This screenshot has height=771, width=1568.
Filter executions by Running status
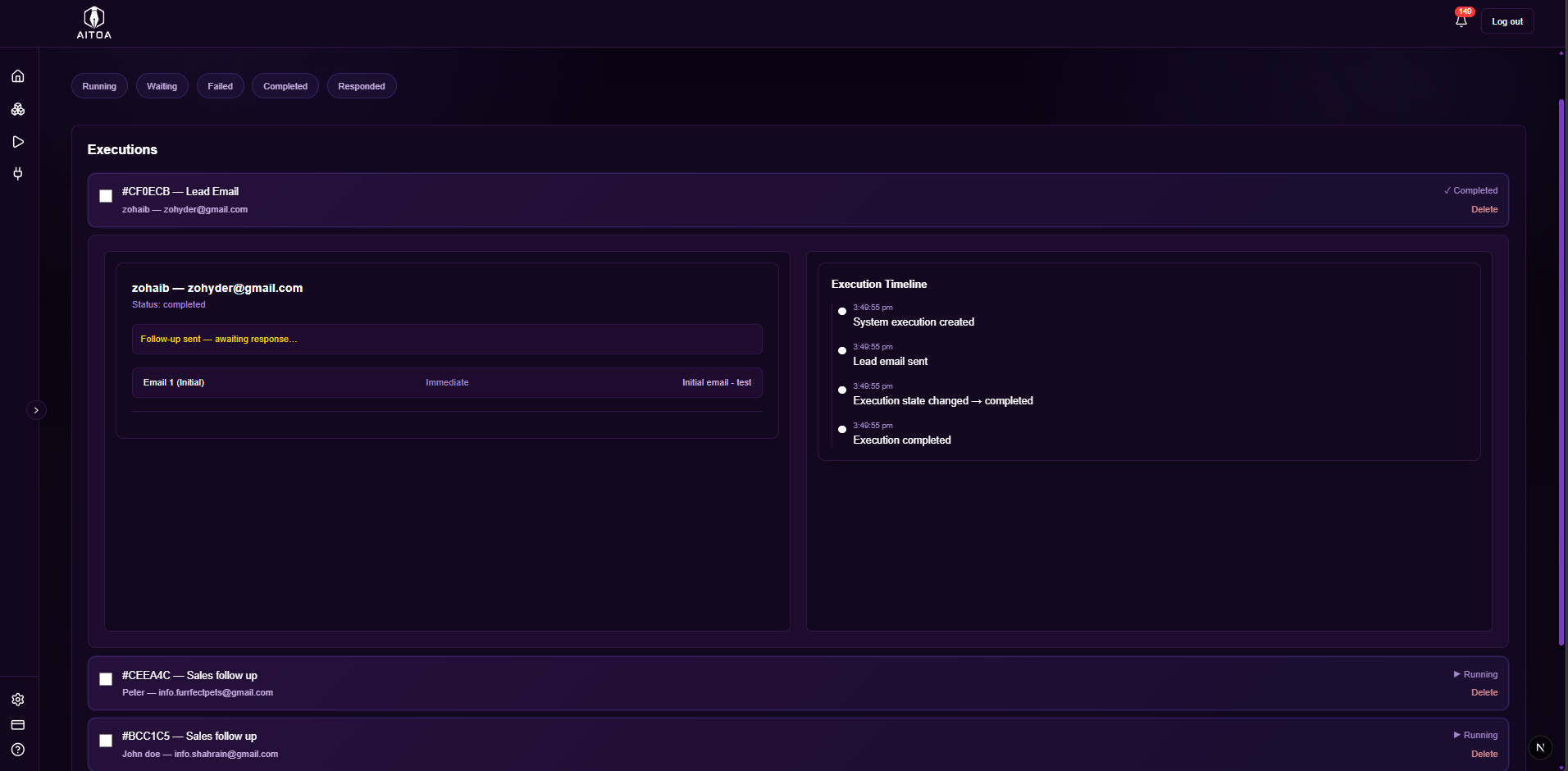(99, 86)
